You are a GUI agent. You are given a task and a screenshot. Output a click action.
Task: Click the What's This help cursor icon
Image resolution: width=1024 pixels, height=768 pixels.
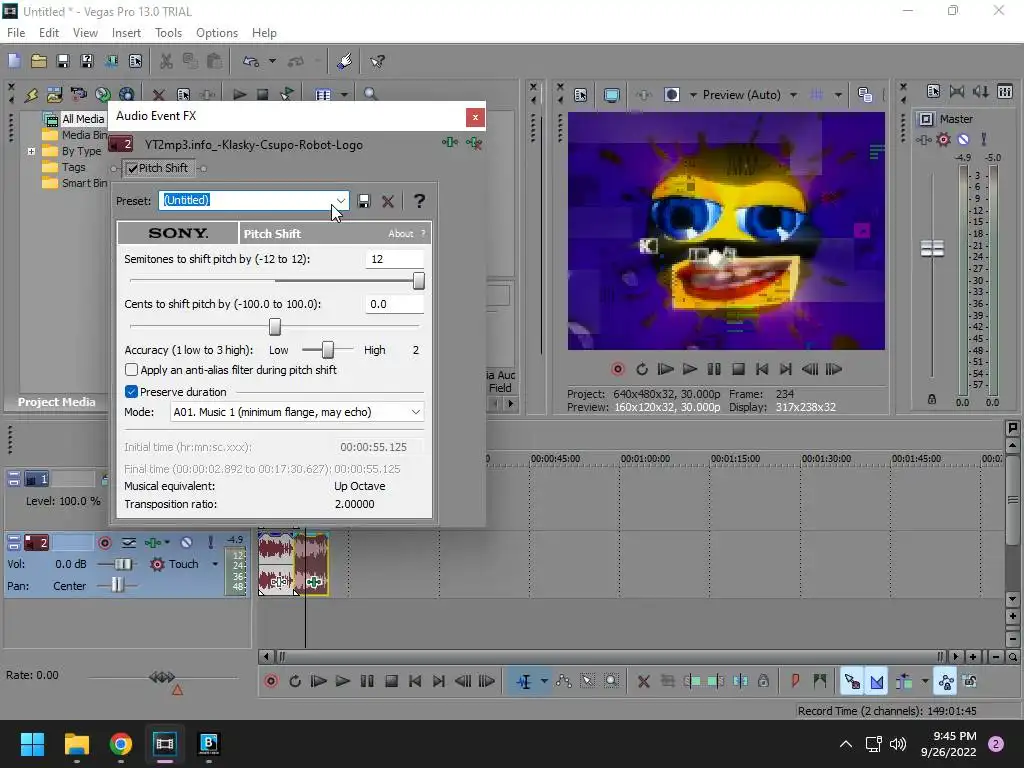pos(377,61)
